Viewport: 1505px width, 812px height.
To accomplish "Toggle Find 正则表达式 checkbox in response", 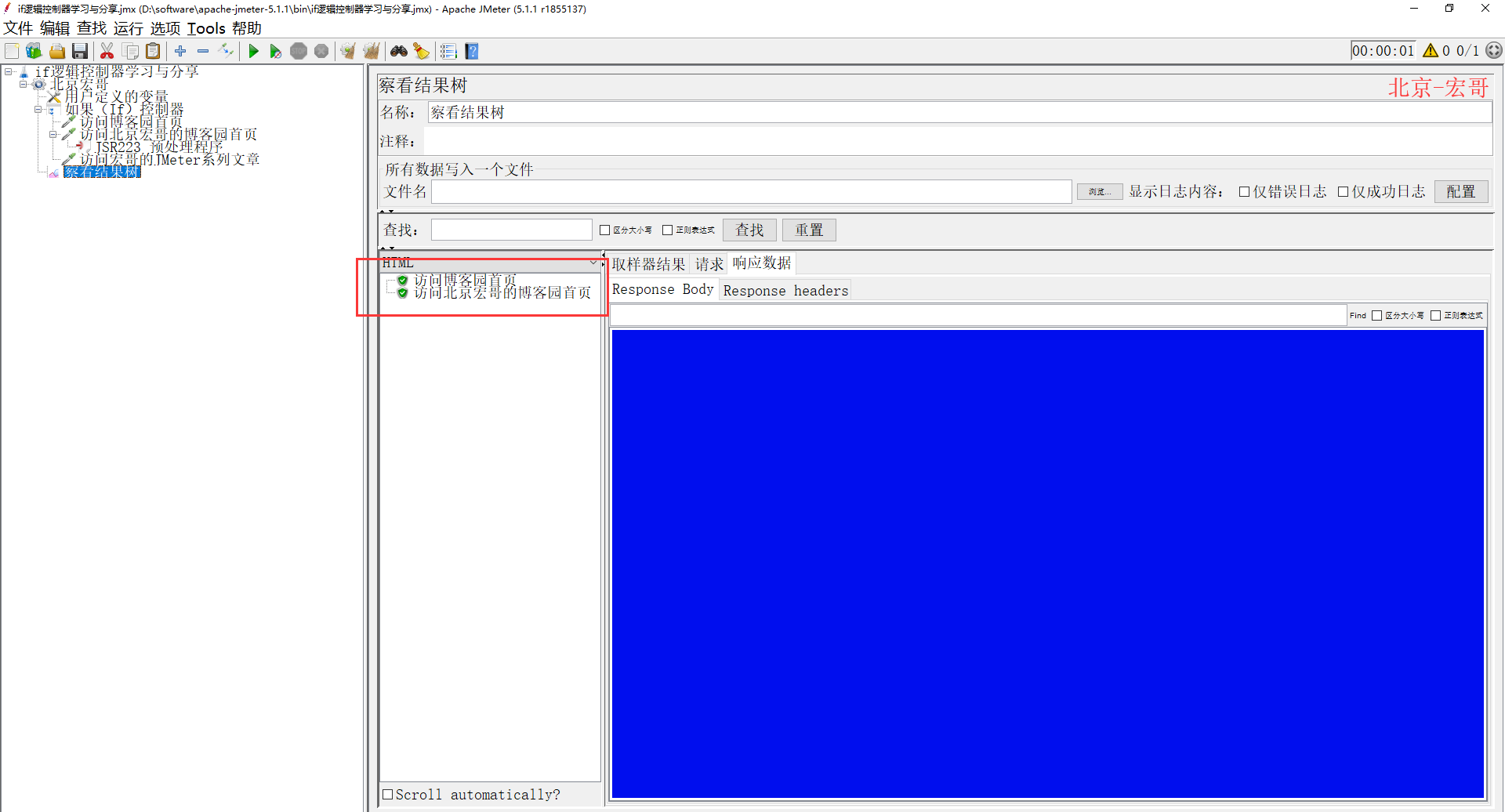I will click(x=1435, y=315).
